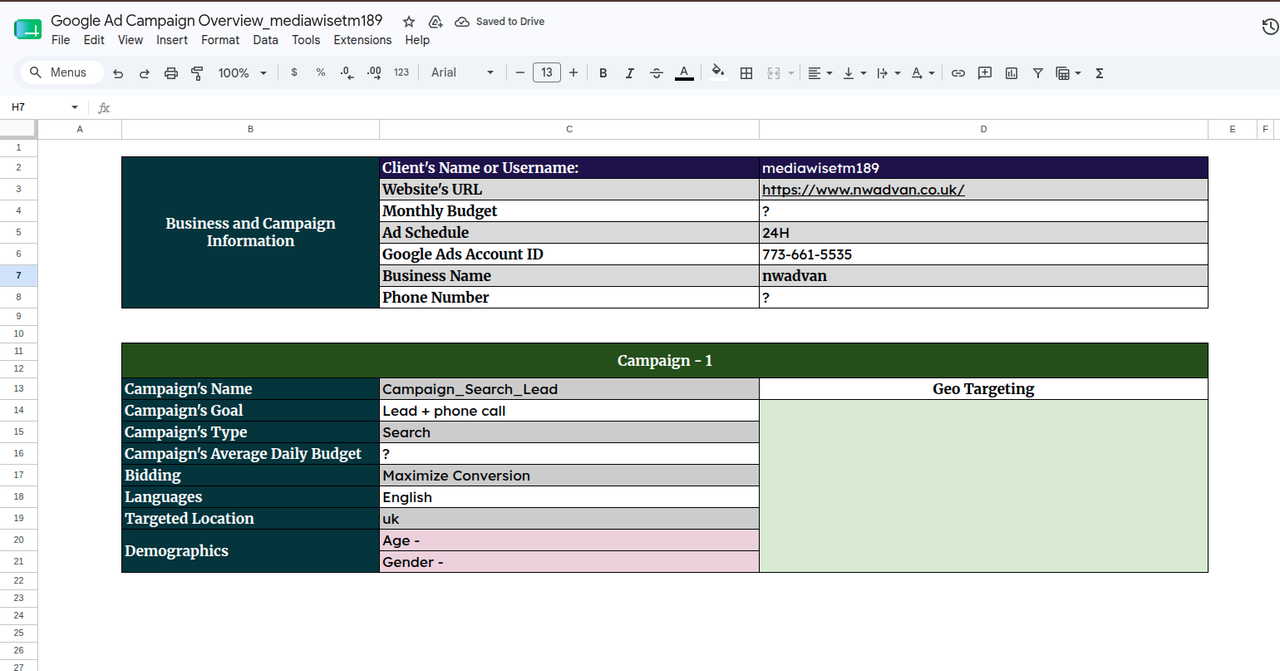
Task: Click the functions sigma icon
Action: pyautogui.click(x=1099, y=73)
